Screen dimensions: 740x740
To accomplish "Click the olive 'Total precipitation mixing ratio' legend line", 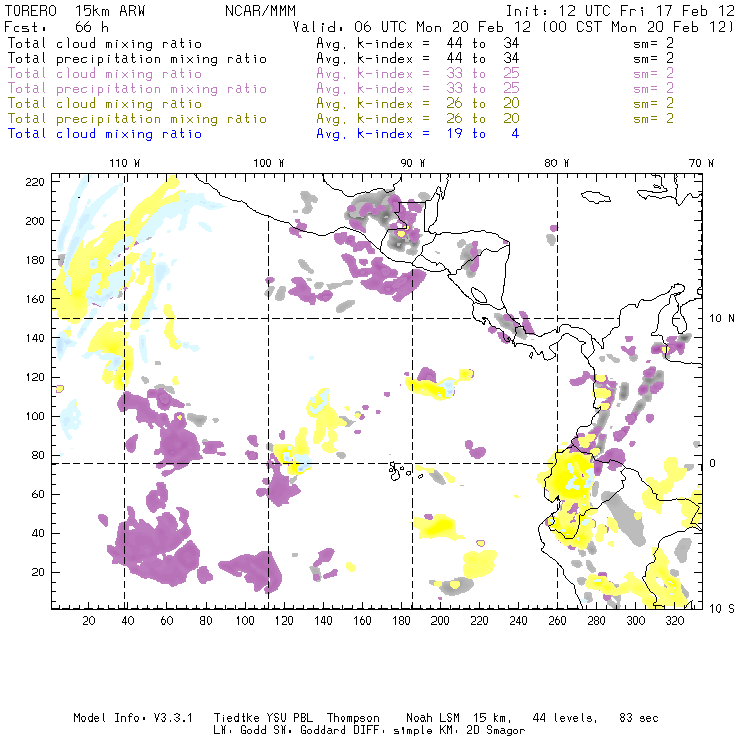I will point(137,118).
